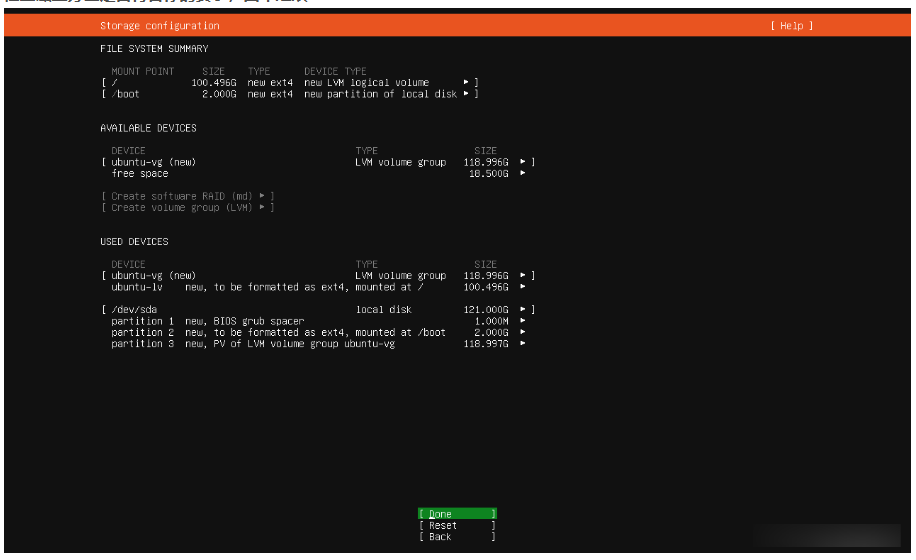This screenshot has height=560, width=916.
Task: Open the ubuntu-vg menu under Available Devices
Action: coord(524,162)
